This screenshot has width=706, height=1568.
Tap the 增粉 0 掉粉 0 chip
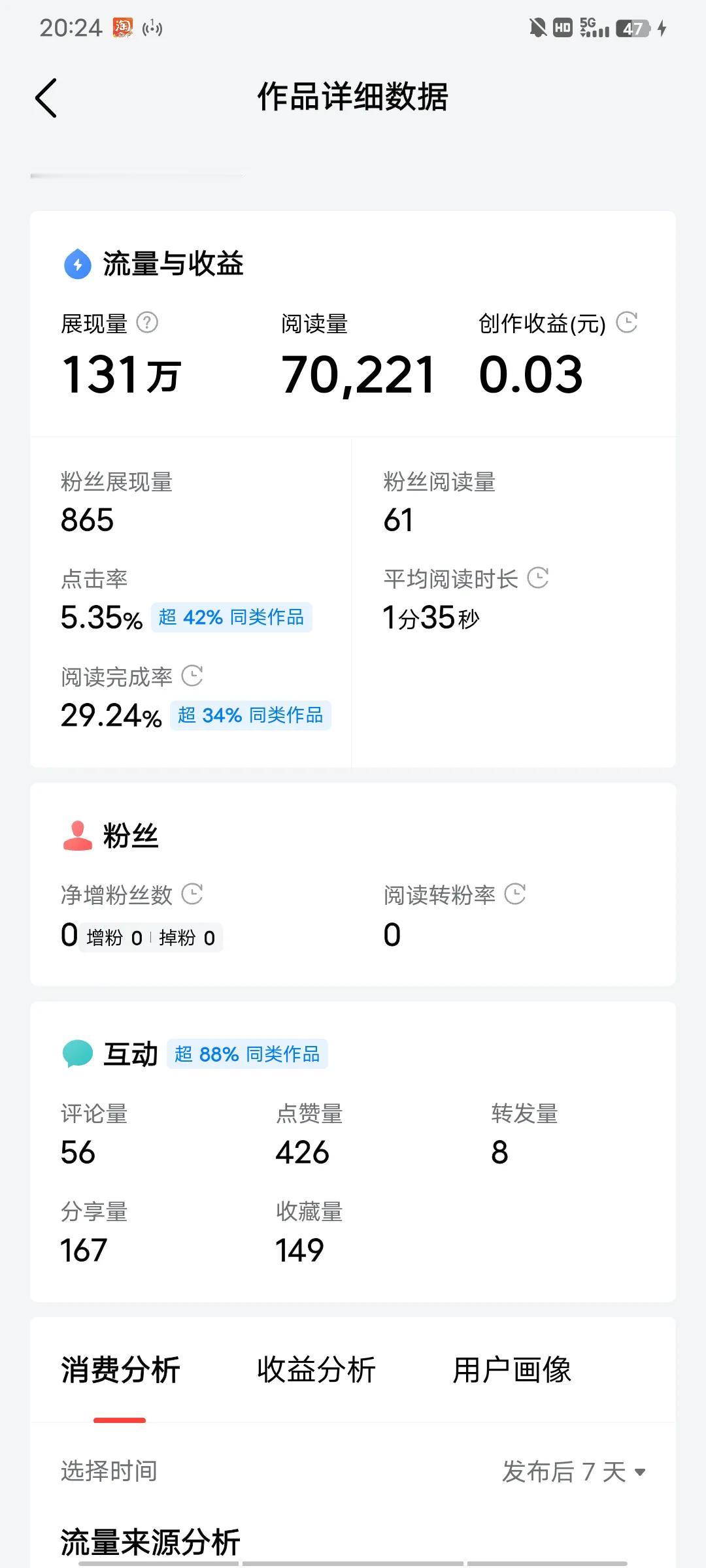(151, 938)
